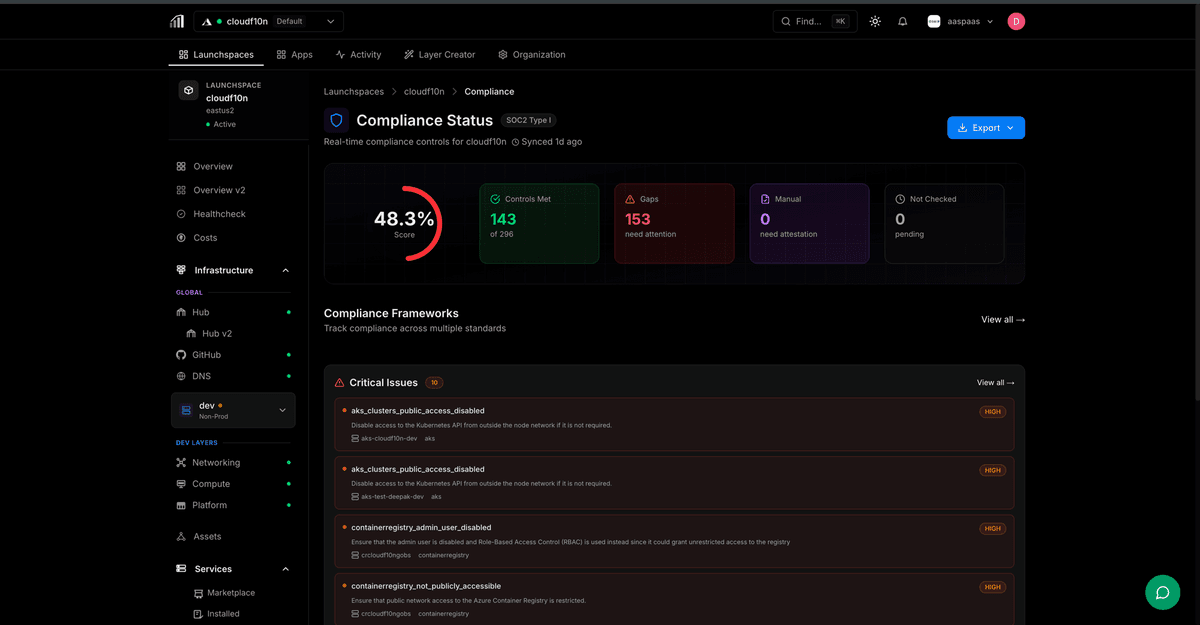1200x625 pixels.
Task: Open the Marketplace under Services
Action: coord(228,592)
